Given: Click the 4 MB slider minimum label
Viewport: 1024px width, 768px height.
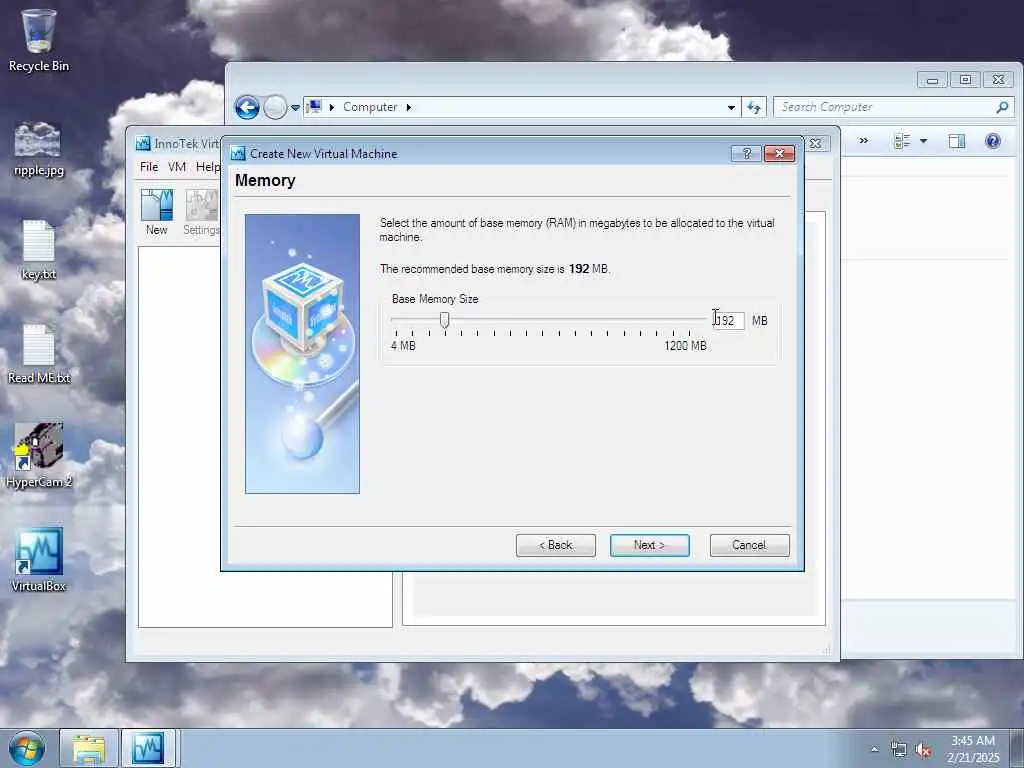Looking at the screenshot, I should [x=403, y=346].
